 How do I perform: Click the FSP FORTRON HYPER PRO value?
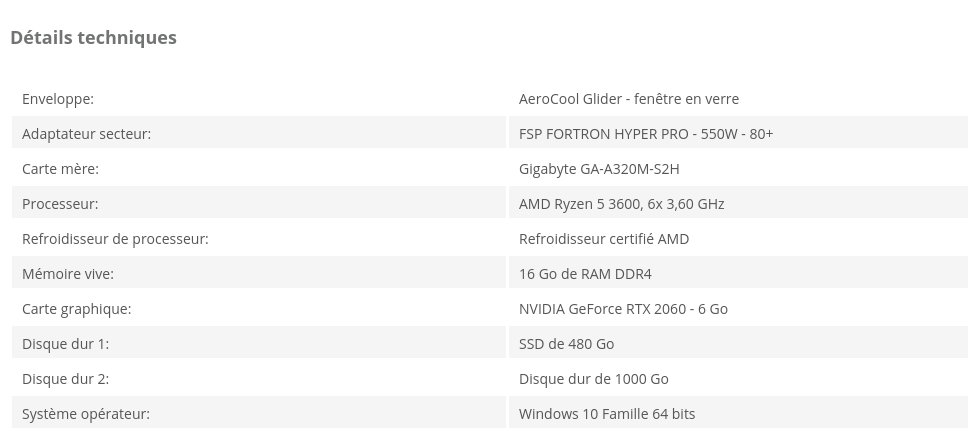point(646,134)
